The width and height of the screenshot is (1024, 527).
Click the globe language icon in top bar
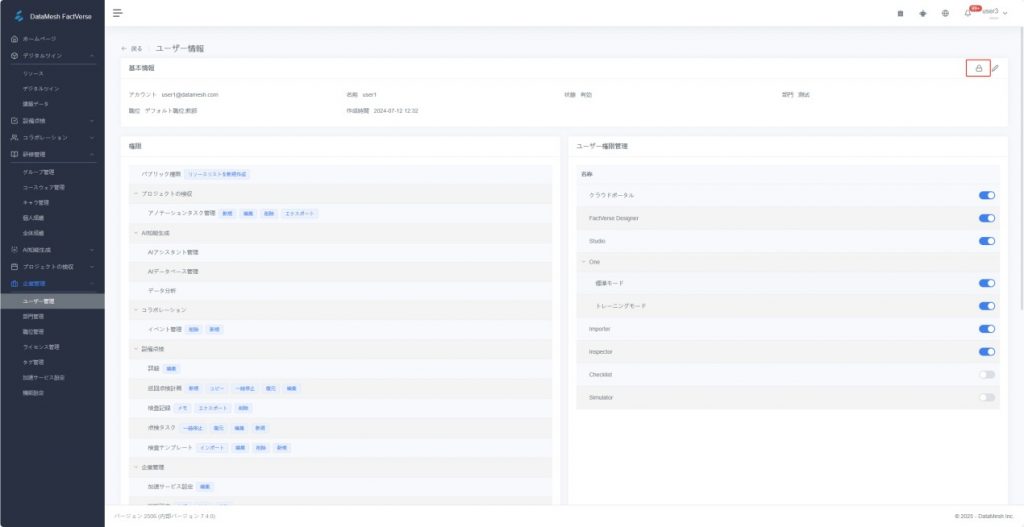click(945, 14)
